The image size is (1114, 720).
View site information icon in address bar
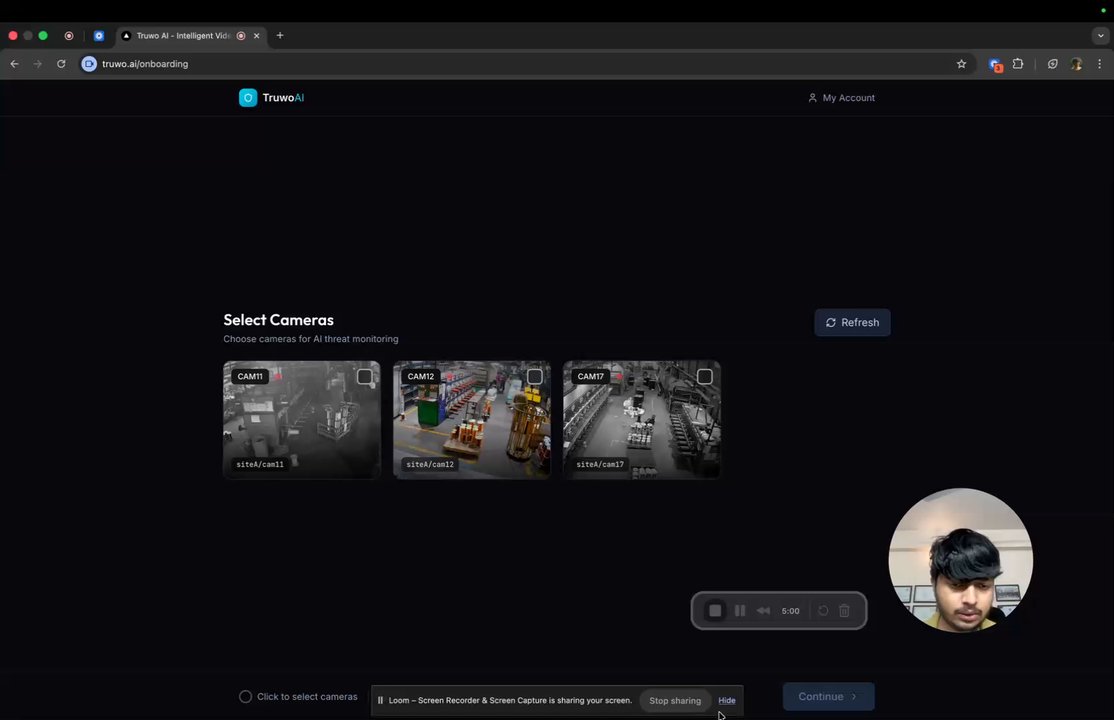point(89,64)
